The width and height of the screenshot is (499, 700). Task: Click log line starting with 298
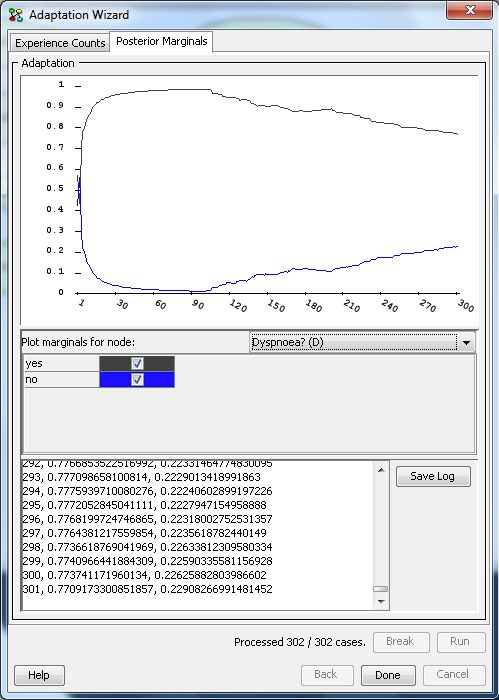[x=147, y=547]
